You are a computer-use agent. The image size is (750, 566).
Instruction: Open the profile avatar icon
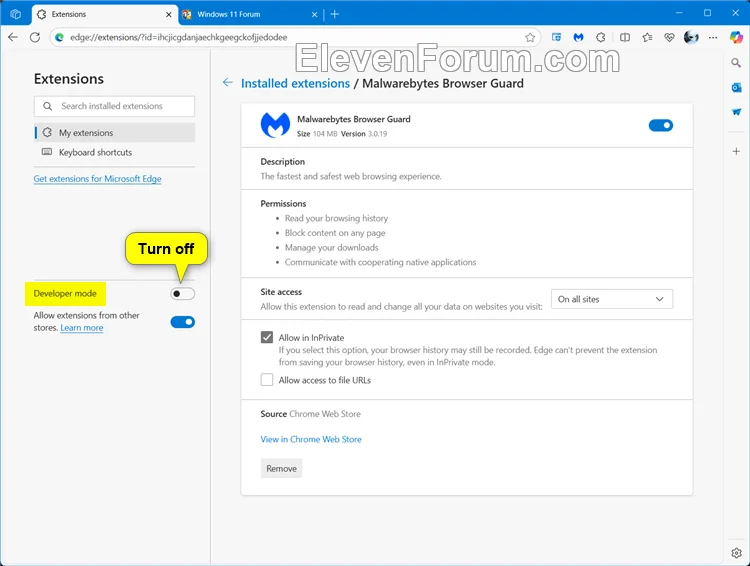pyautogui.click(x=691, y=37)
